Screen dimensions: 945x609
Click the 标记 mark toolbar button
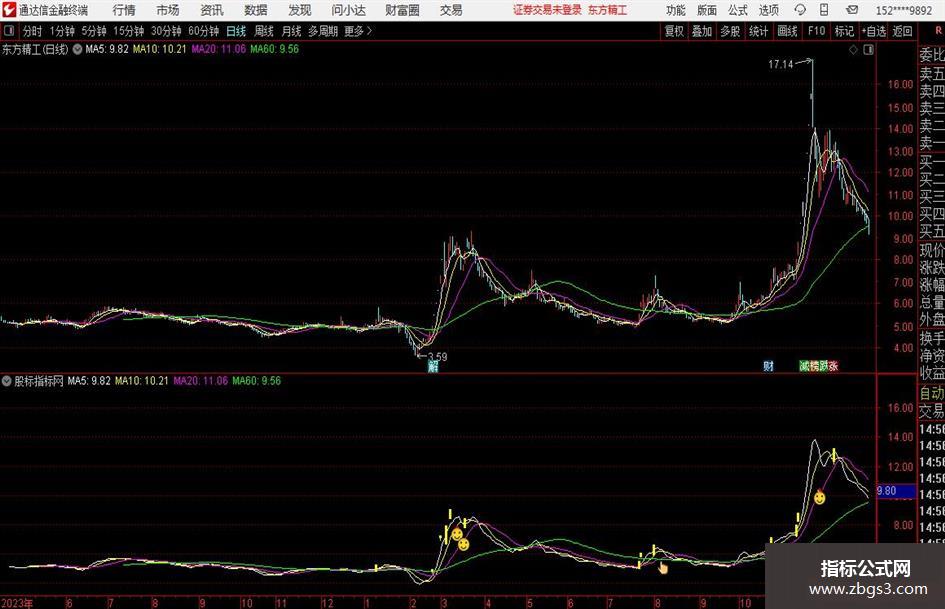pos(844,31)
